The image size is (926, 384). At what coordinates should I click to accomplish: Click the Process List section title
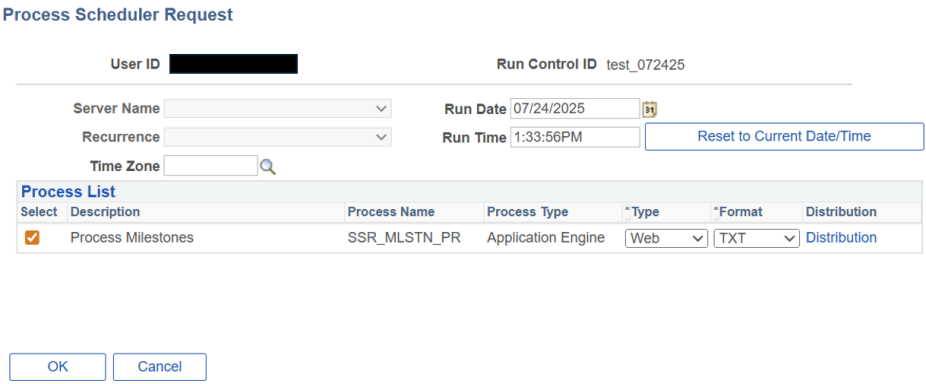(x=69, y=191)
